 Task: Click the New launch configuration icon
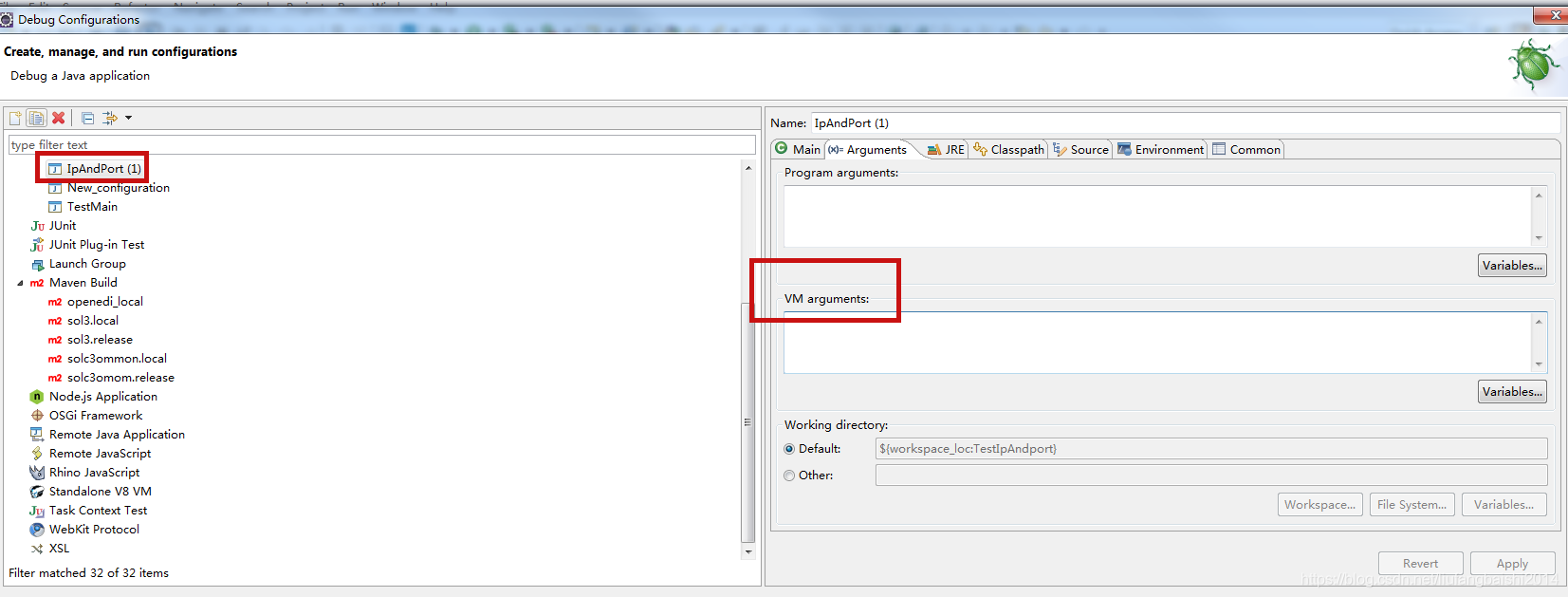[15, 118]
